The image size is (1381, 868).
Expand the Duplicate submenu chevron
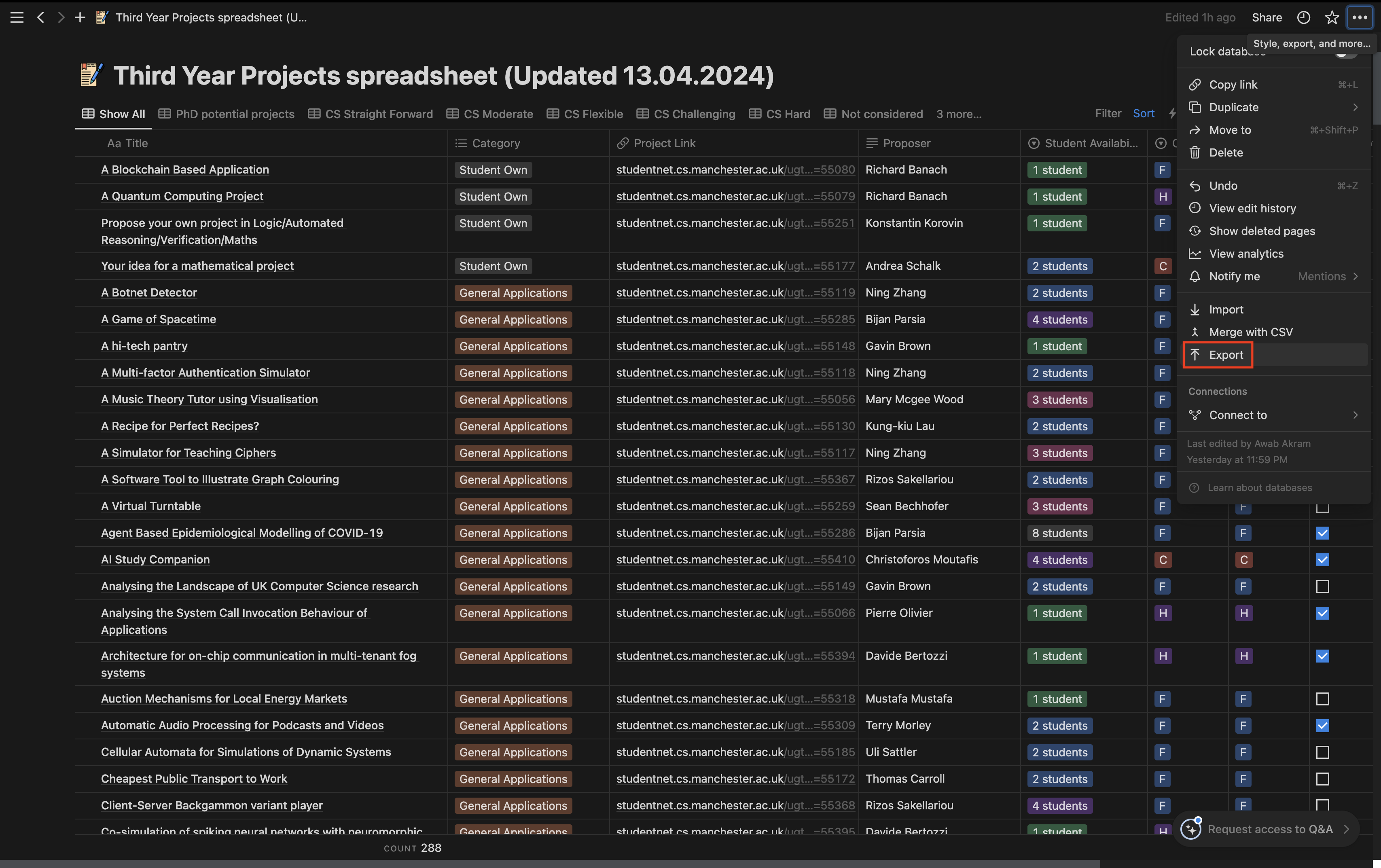click(1356, 107)
